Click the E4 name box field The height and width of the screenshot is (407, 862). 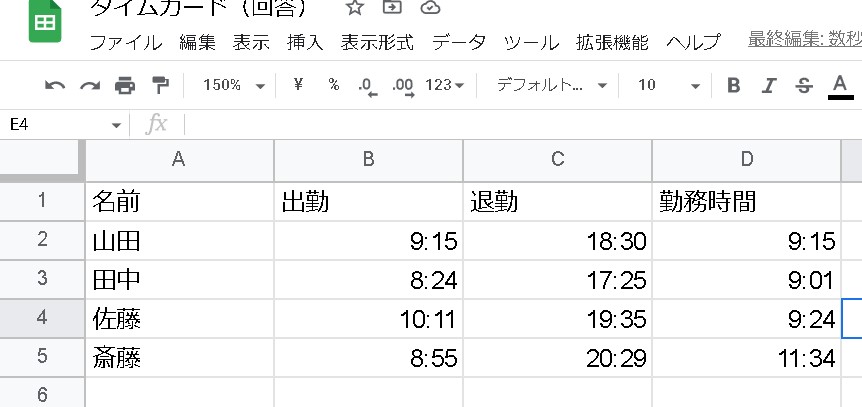(60, 124)
